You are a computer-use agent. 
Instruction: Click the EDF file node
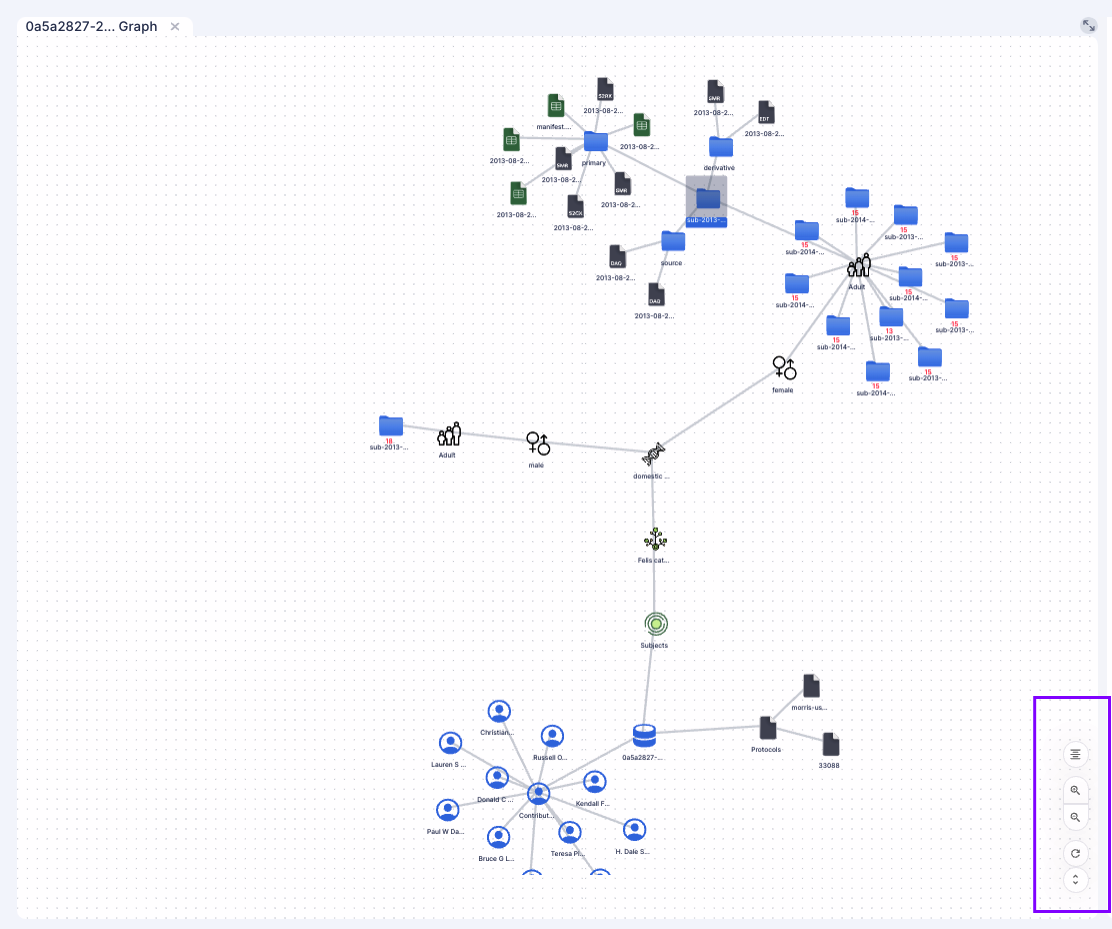point(766,112)
